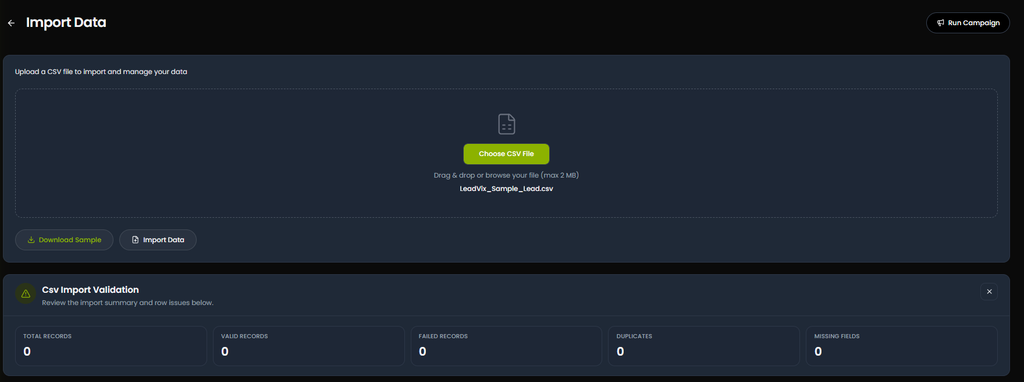1024x382 pixels.
Task: Click the Download Sample button
Action: (64, 240)
